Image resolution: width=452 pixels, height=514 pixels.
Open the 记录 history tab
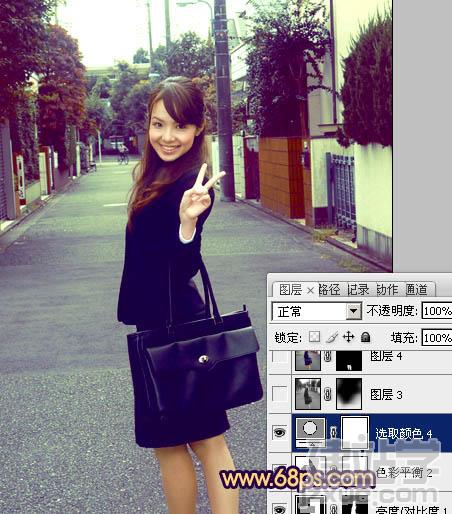(x=358, y=290)
